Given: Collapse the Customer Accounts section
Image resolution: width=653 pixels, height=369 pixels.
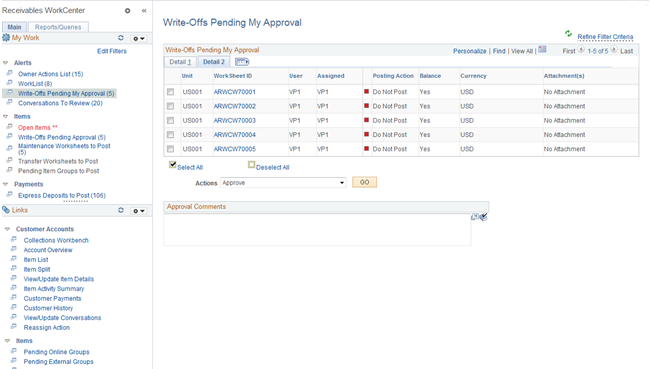Looking at the screenshot, I should point(7,229).
